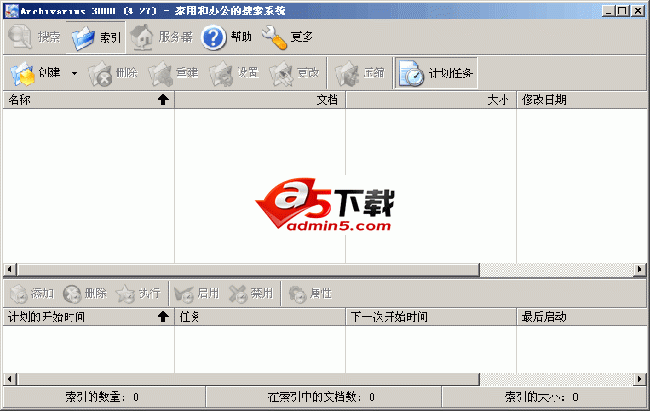Toggle 计划任务 (Scheduled tasks) button
The image size is (650, 411).
coord(436,73)
